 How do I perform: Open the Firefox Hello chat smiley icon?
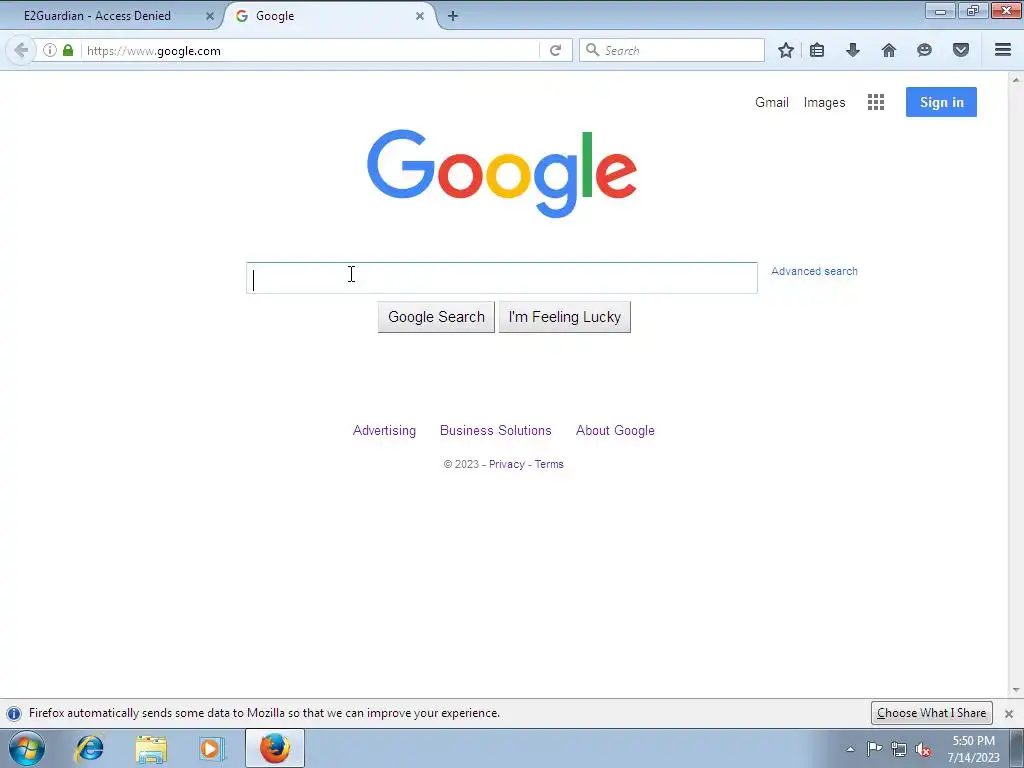pyautogui.click(x=924, y=50)
